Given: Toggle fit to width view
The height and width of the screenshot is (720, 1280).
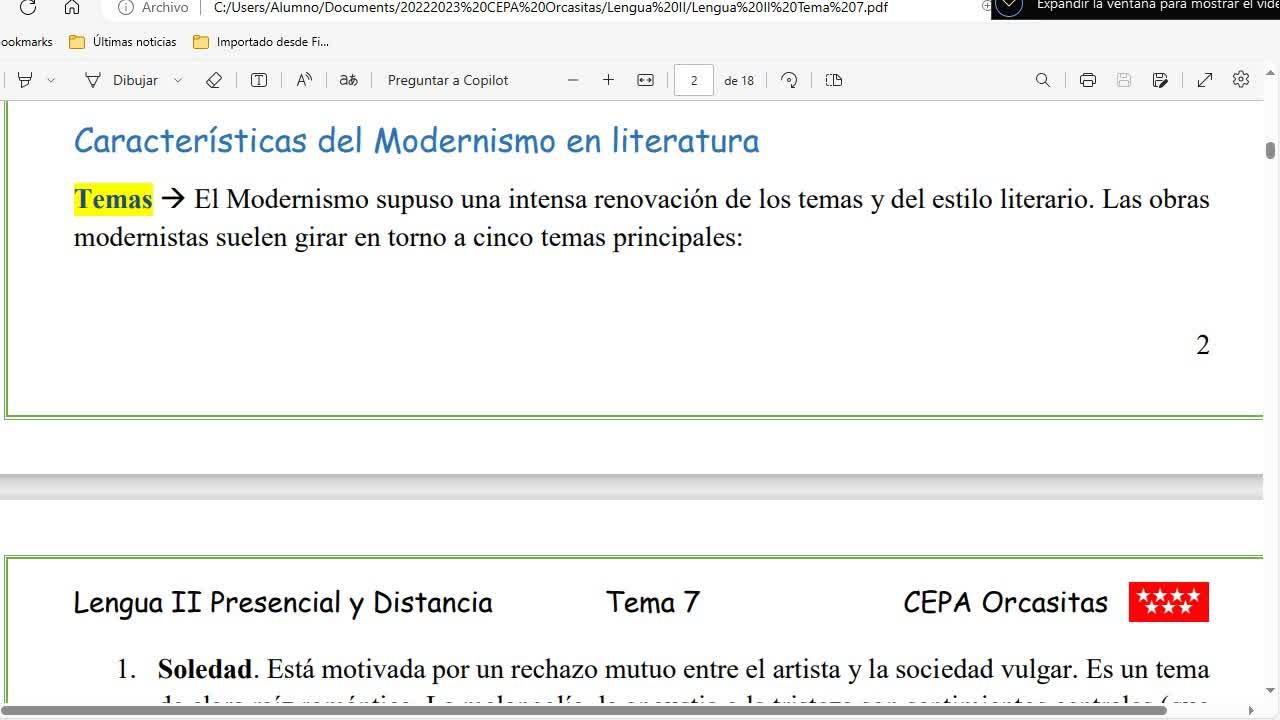Looking at the screenshot, I should pos(645,80).
